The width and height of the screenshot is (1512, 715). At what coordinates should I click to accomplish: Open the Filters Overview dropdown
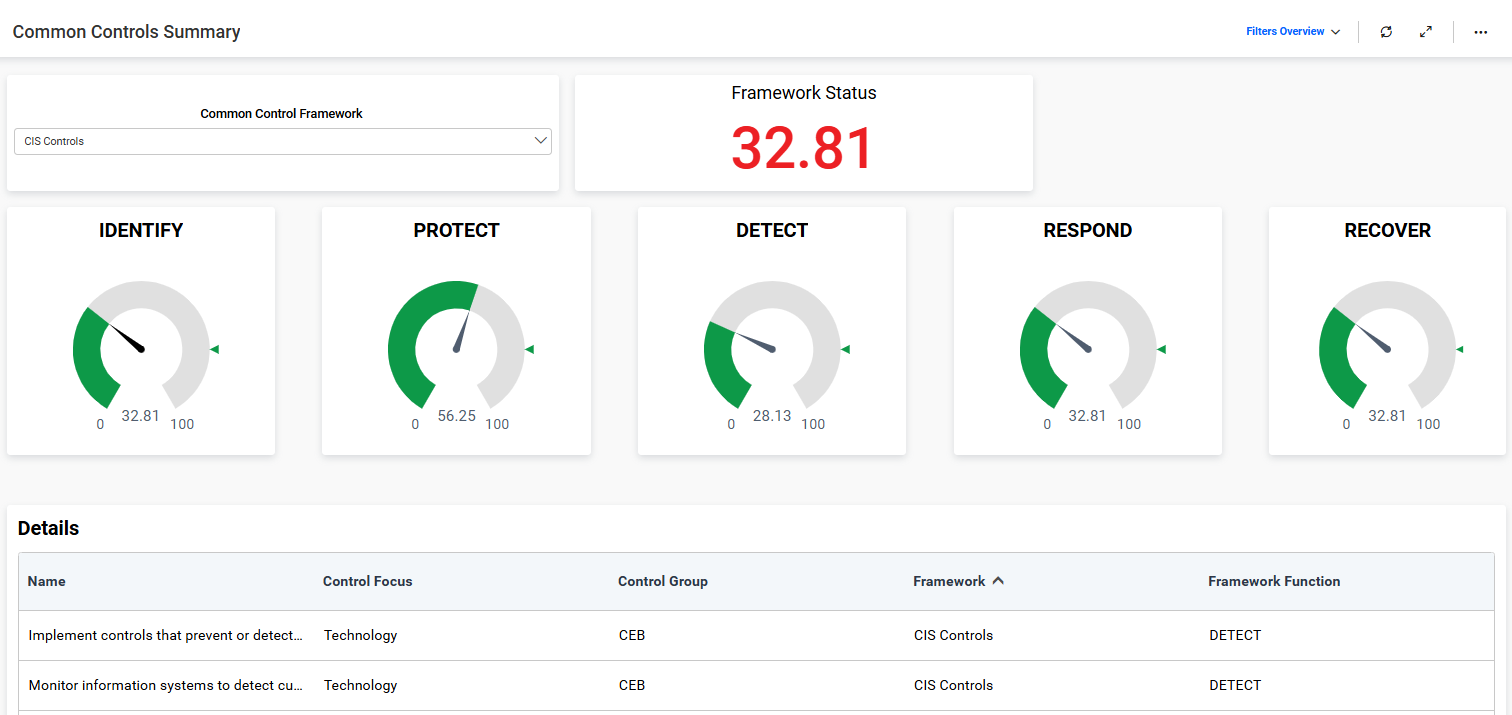pyautogui.click(x=1292, y=32)
